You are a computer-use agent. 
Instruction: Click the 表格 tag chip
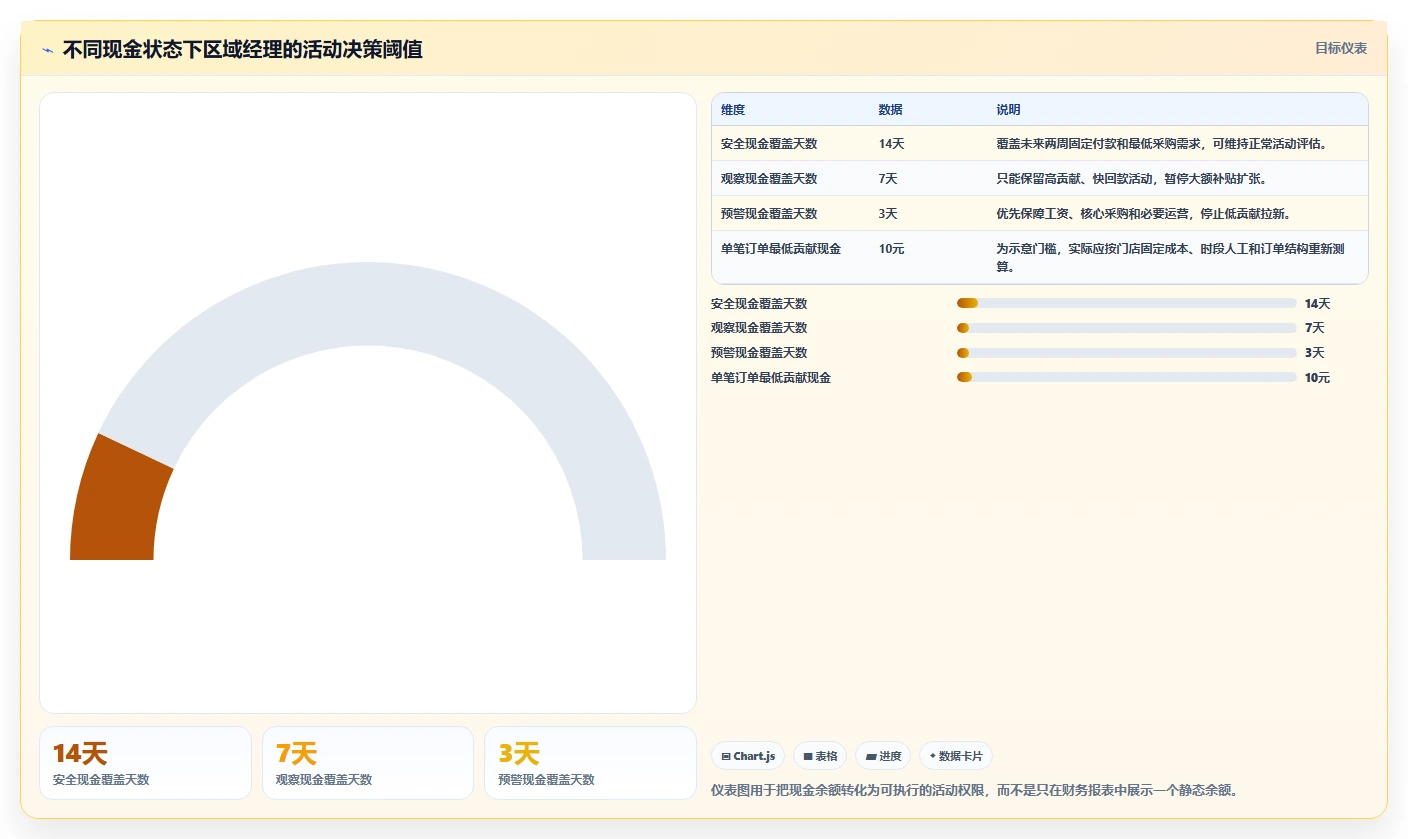pyautogui.click(x=820, y=756)
